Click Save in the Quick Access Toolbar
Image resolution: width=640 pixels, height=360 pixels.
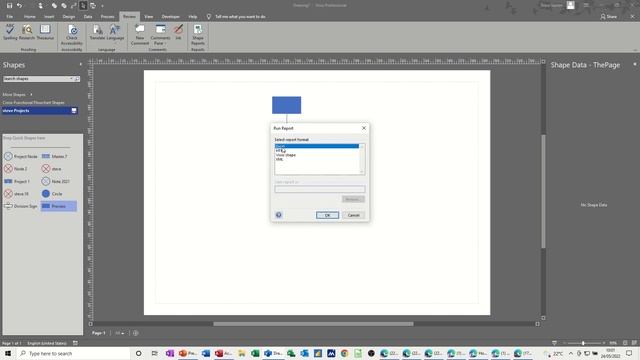[x=9, y=6]
